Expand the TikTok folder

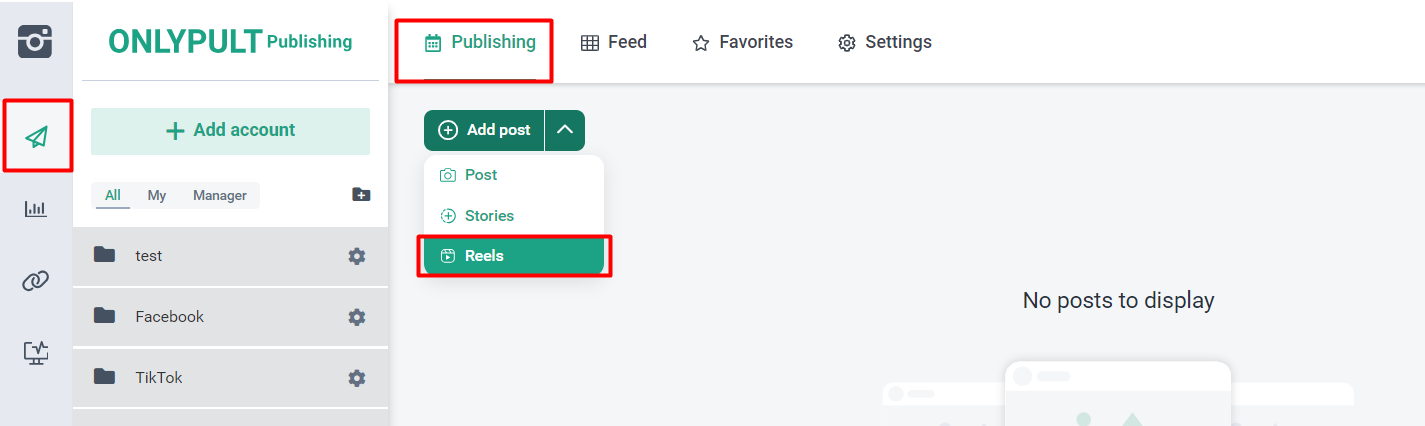coord(158,378)
